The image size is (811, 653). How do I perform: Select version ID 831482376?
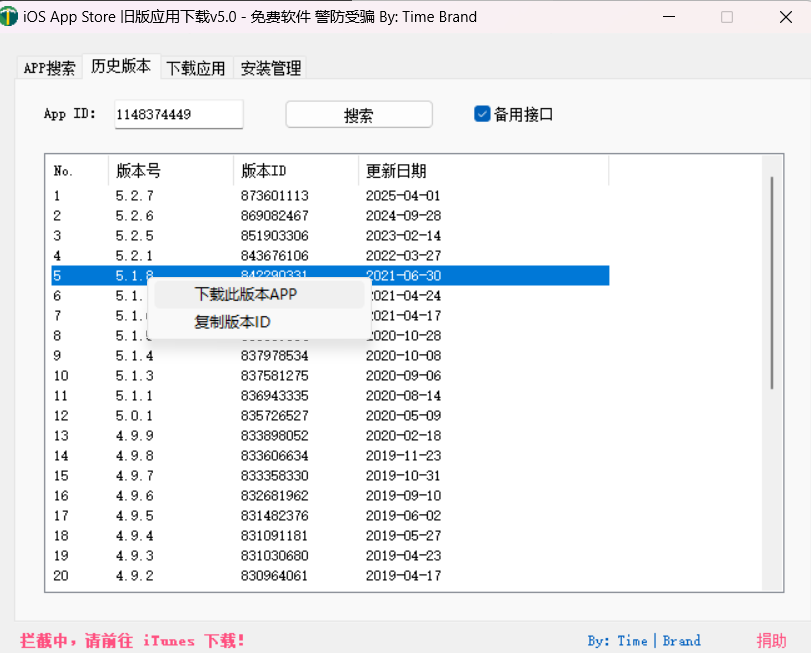coord(275,515)
